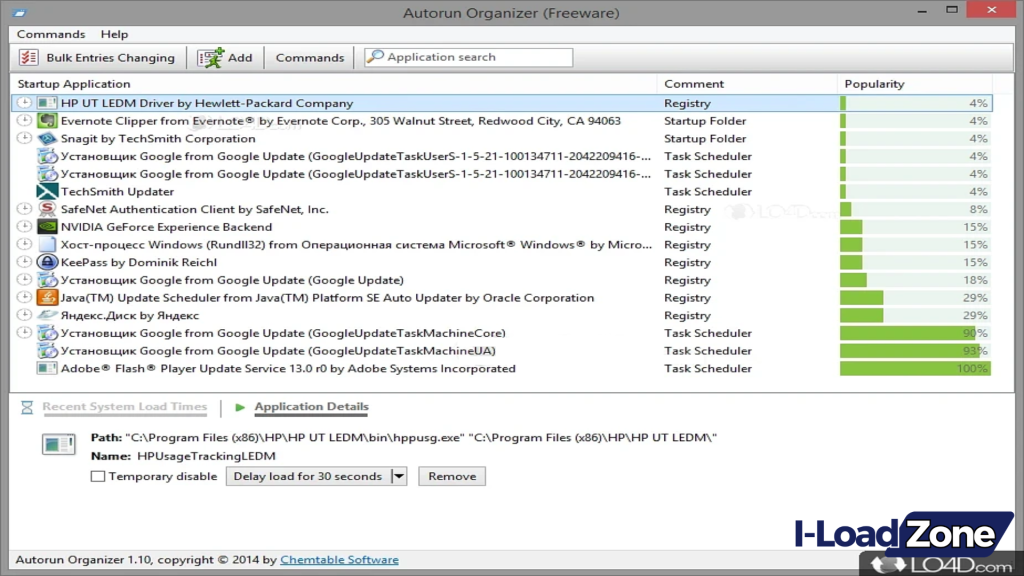Click the Evernote Clipper elephant icon

(x=47, y=121)
